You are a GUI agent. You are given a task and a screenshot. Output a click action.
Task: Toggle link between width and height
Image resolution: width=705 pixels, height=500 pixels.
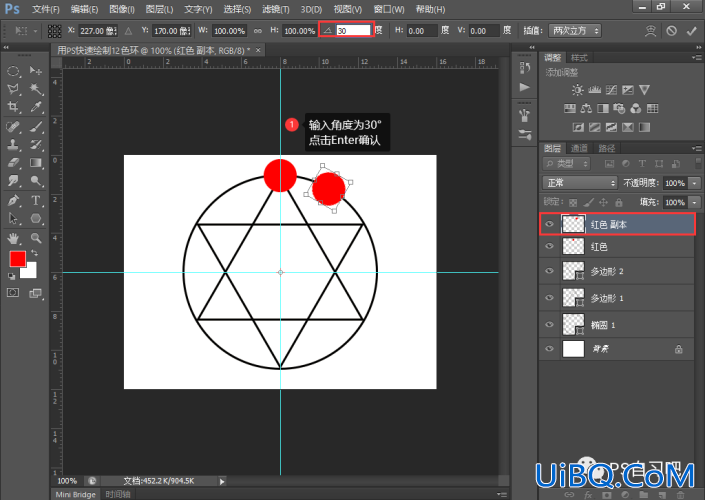click(258, 31)
